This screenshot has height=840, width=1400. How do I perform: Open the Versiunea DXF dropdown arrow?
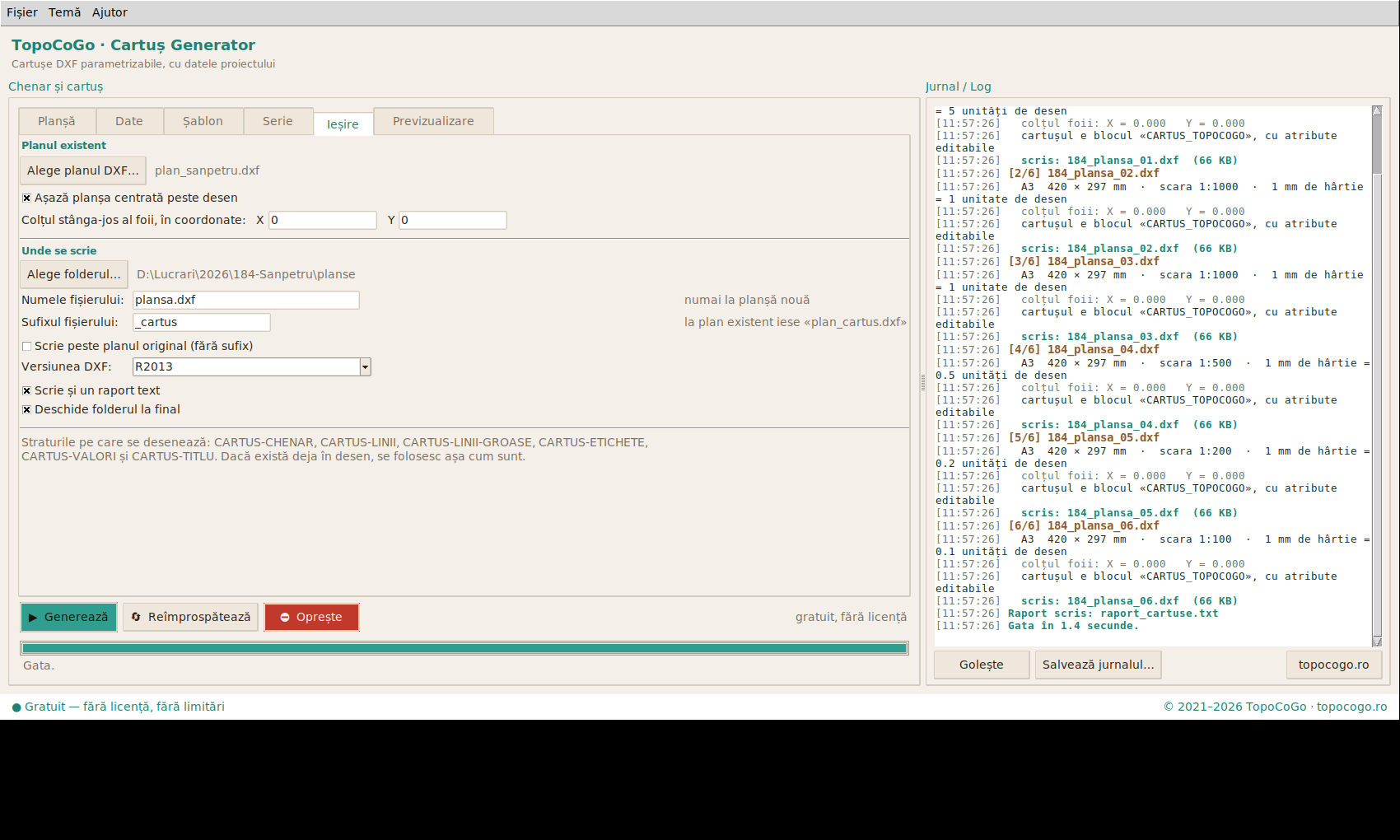366,367
